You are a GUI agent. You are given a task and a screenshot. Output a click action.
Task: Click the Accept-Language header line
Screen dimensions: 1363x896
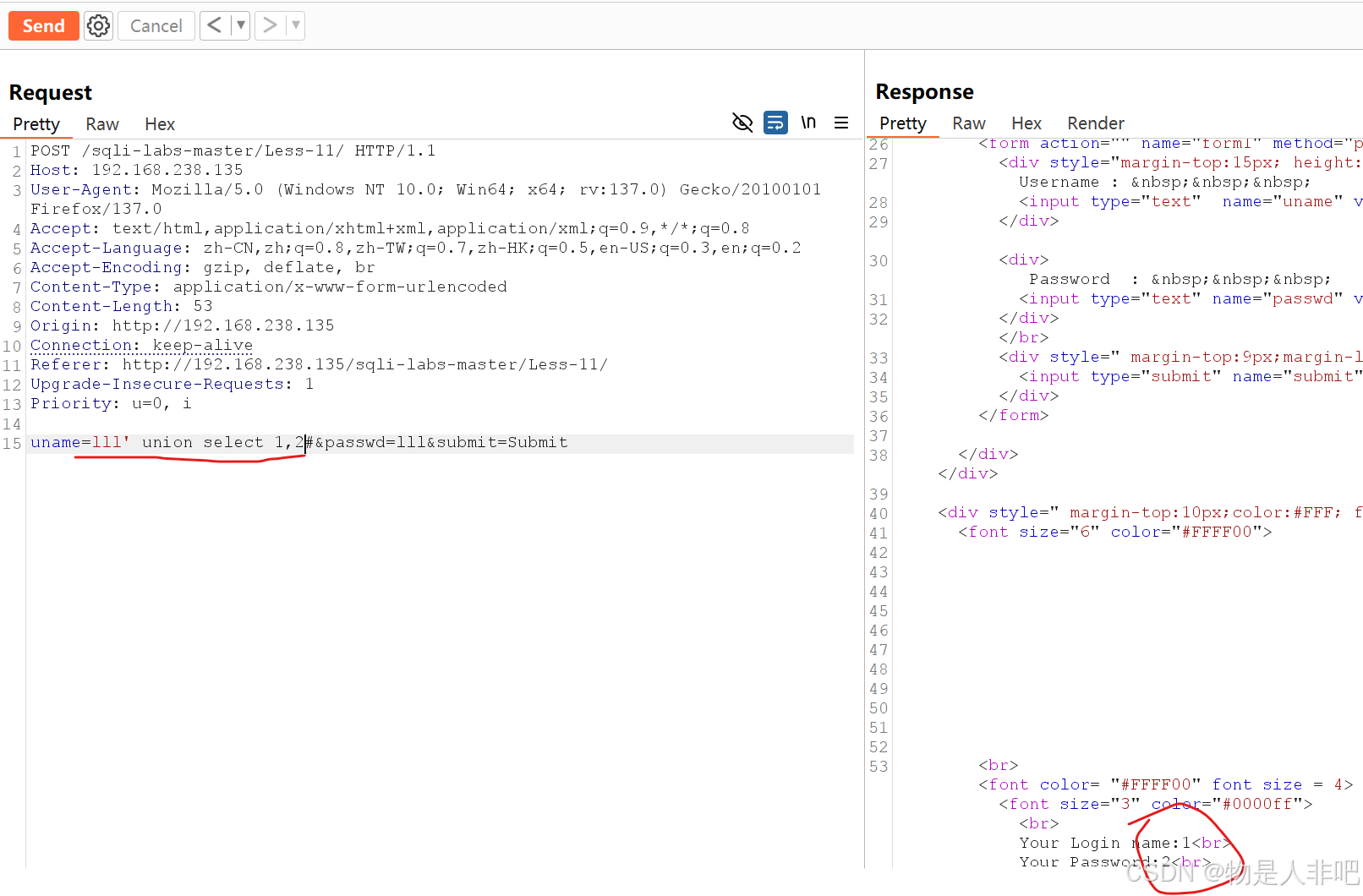pos(416,249)
